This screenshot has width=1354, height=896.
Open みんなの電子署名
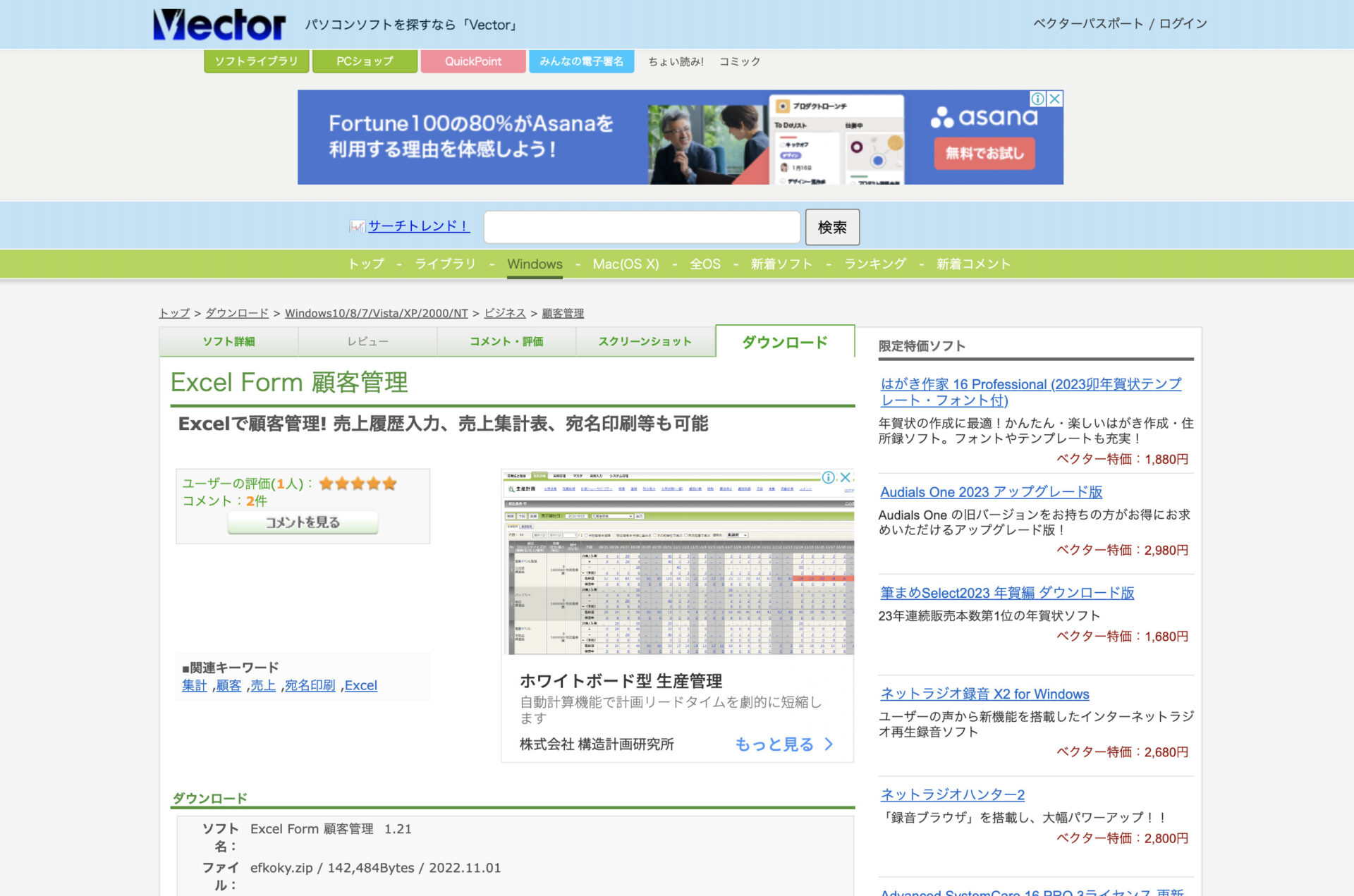click(x=582, y=61)
